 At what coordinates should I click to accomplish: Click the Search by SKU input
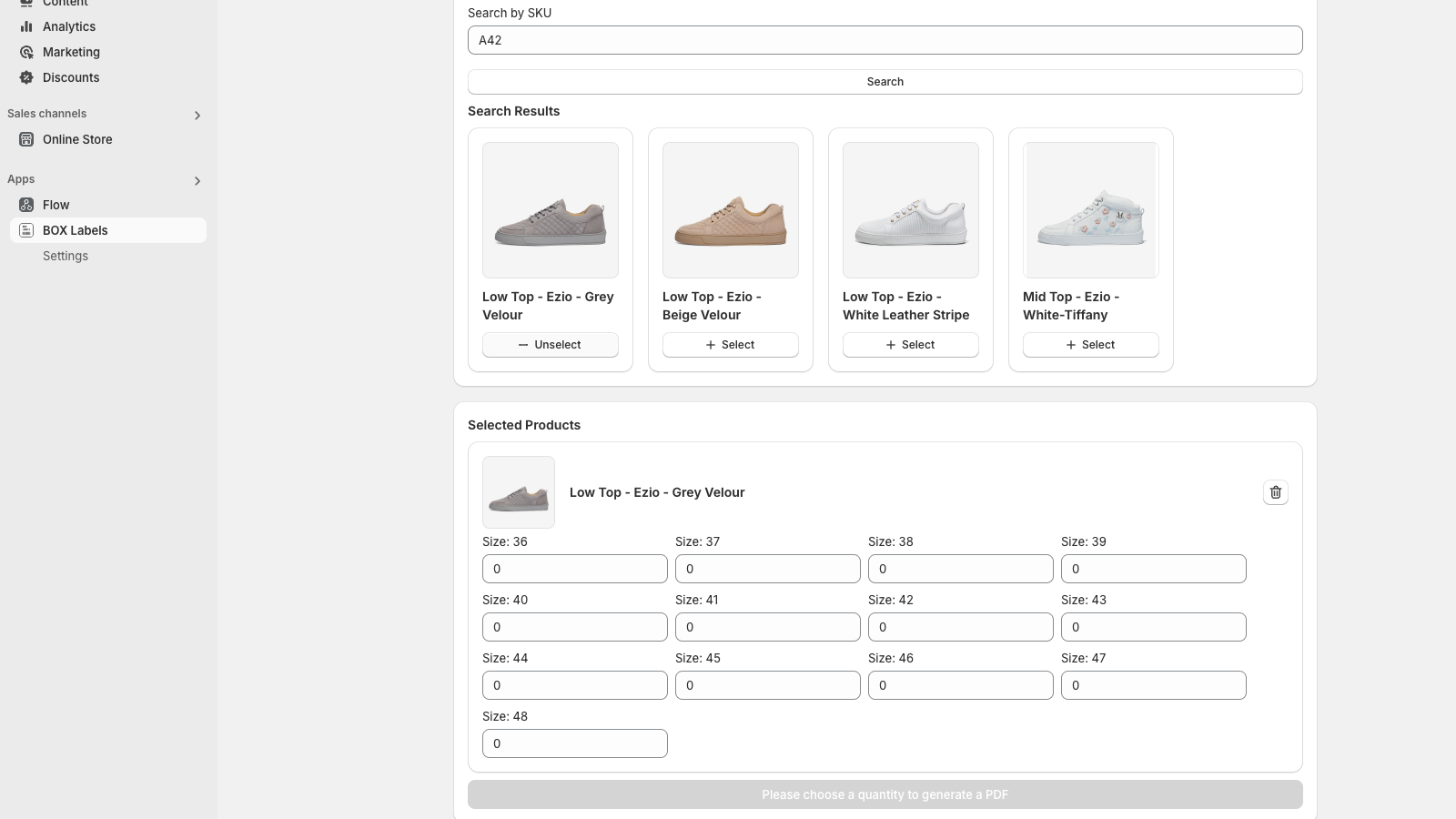885,40
